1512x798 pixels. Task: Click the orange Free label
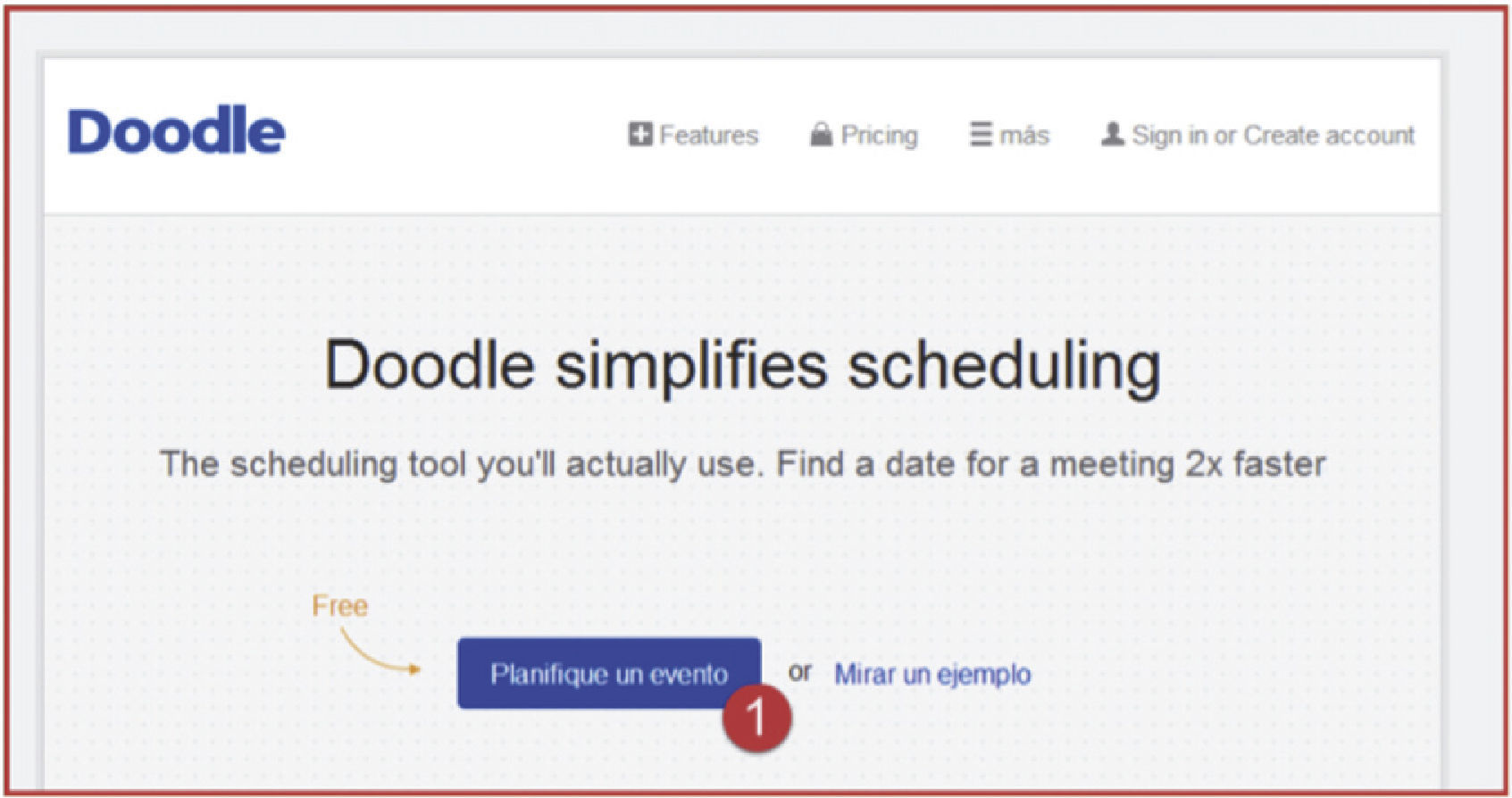point(339,606)
